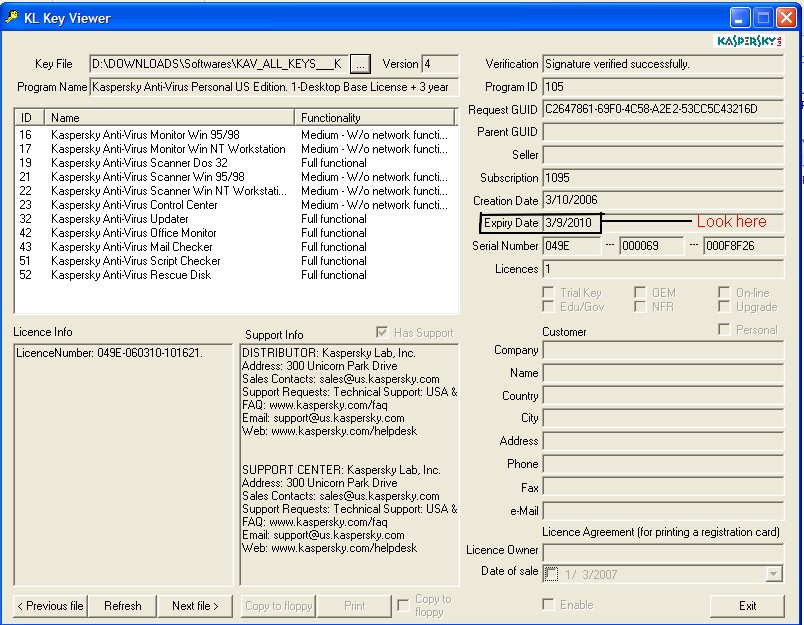804x625 pixels.
Task: Select row Kaspersky Anti-Virus Updater
Action: 234,219
